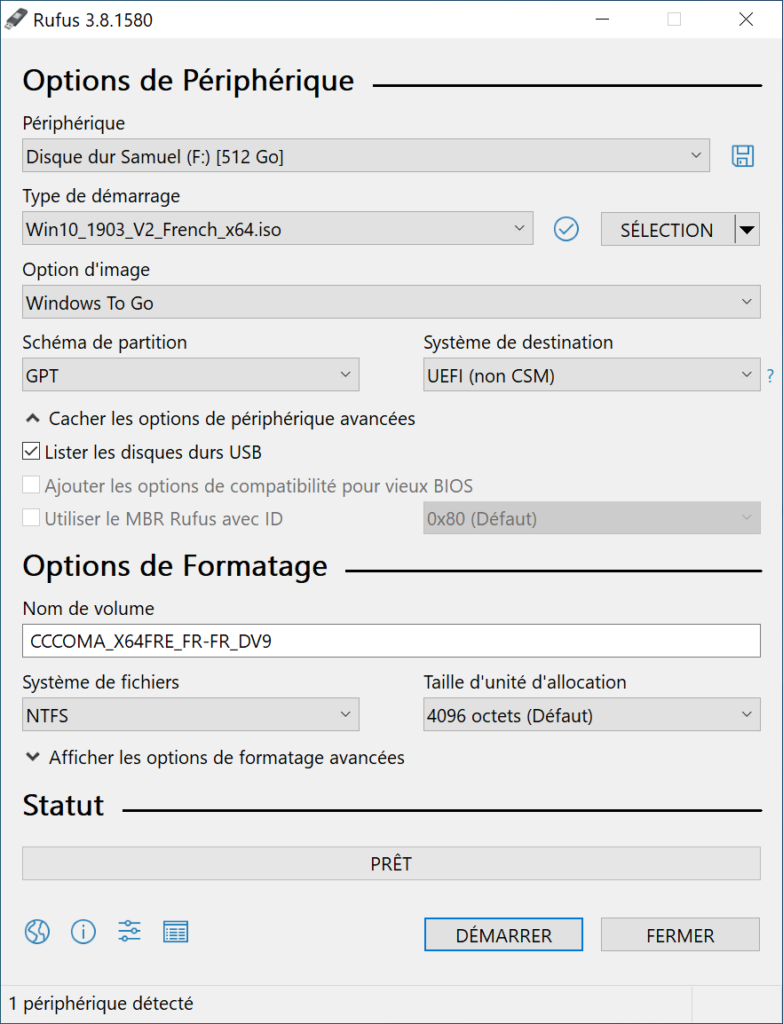783x1024 pixels.
Task: Click the save disk image icon
Action: click(743, 156)
